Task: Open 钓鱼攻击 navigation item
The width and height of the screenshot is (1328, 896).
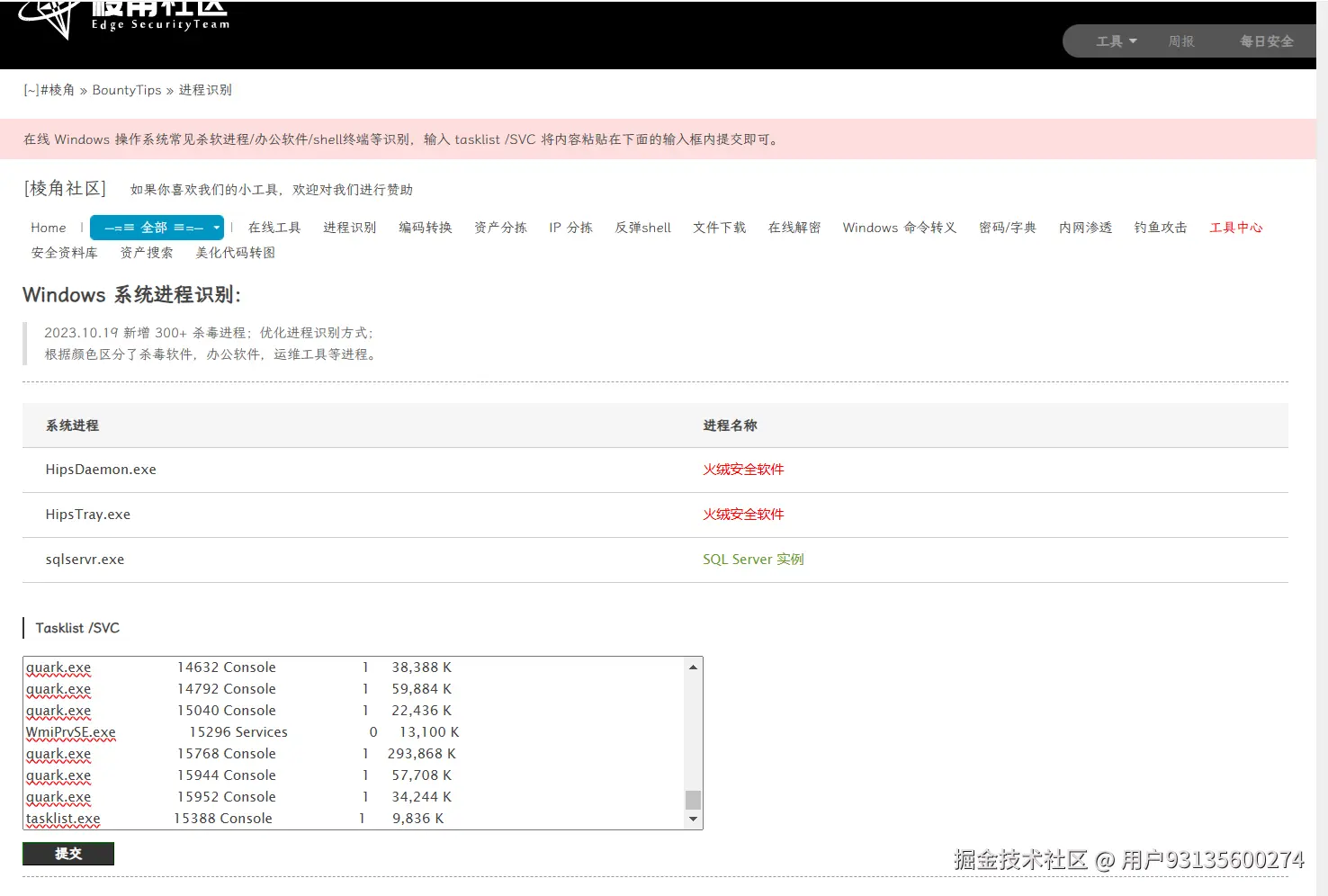Action: click(x=1161, y=228)
